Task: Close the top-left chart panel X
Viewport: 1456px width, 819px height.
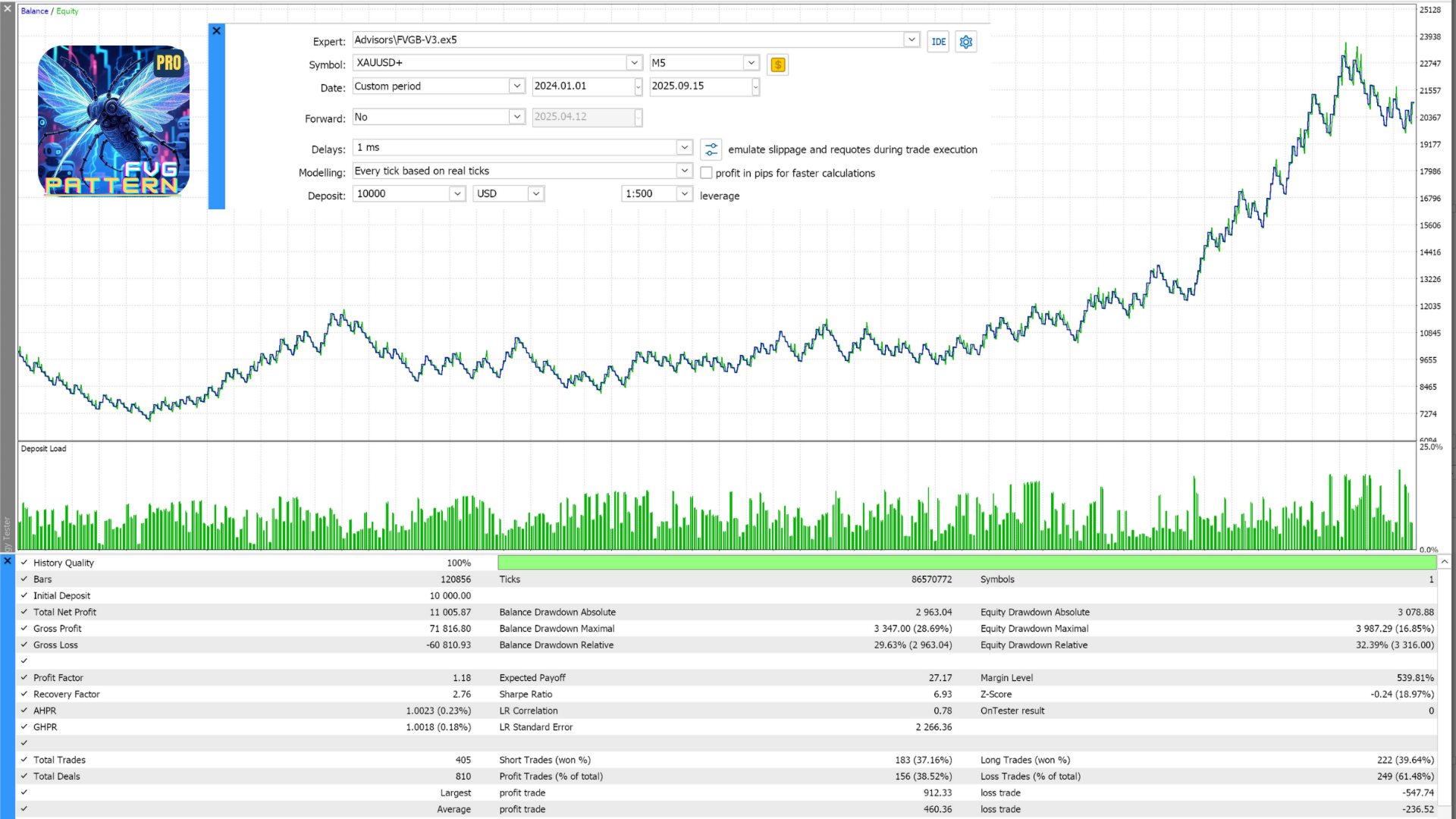Action: 8,8
